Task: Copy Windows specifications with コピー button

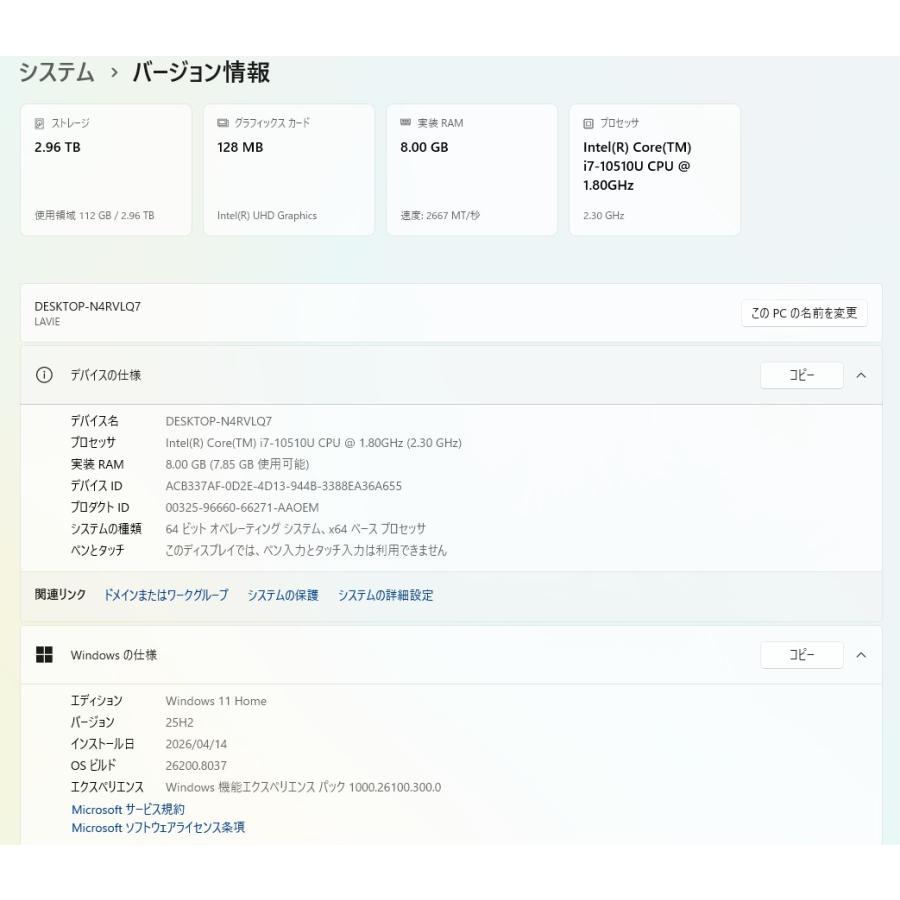Action: tap(802, 655)
